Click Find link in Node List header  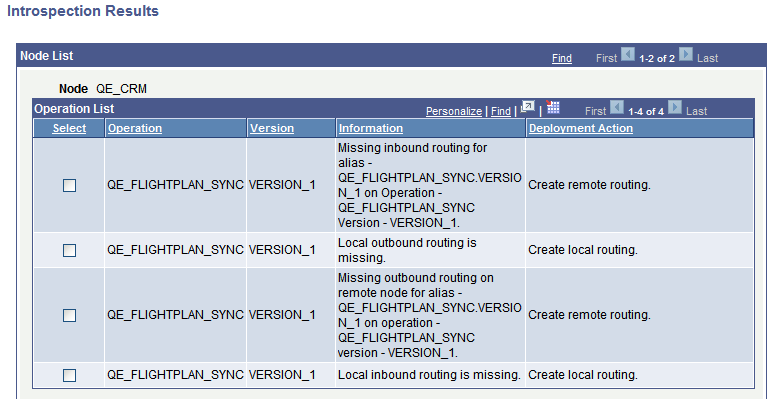562,58
